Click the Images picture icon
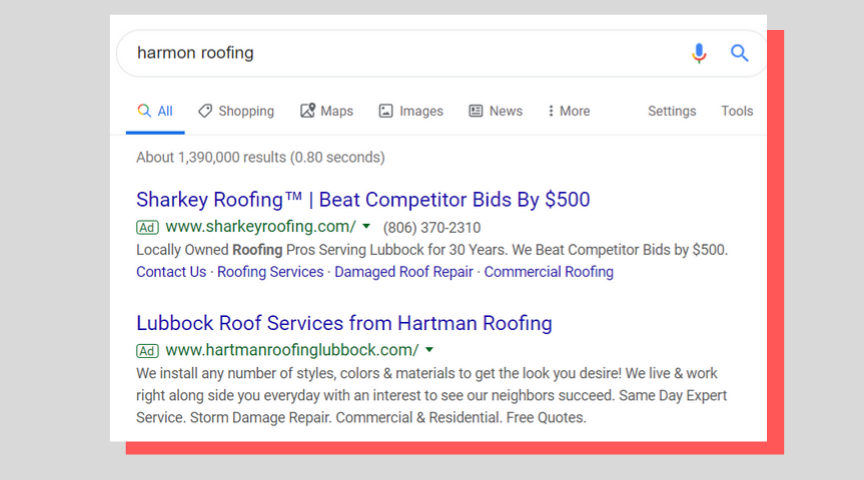The height and width of the screenshot is (480, 864). [386, 111]
